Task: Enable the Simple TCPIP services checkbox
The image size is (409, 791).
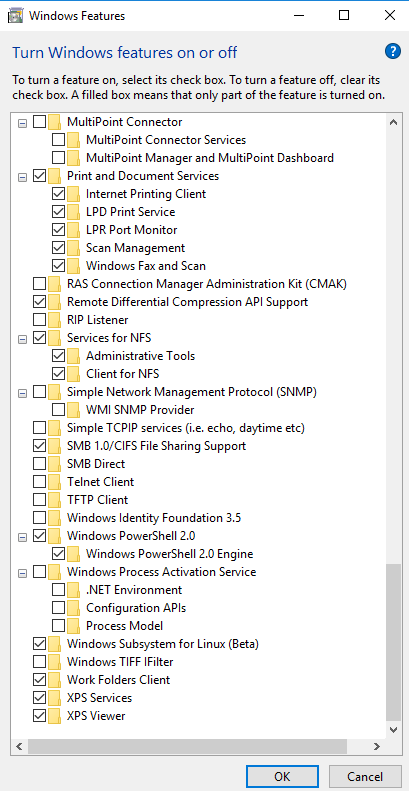Action: point(39,428)
